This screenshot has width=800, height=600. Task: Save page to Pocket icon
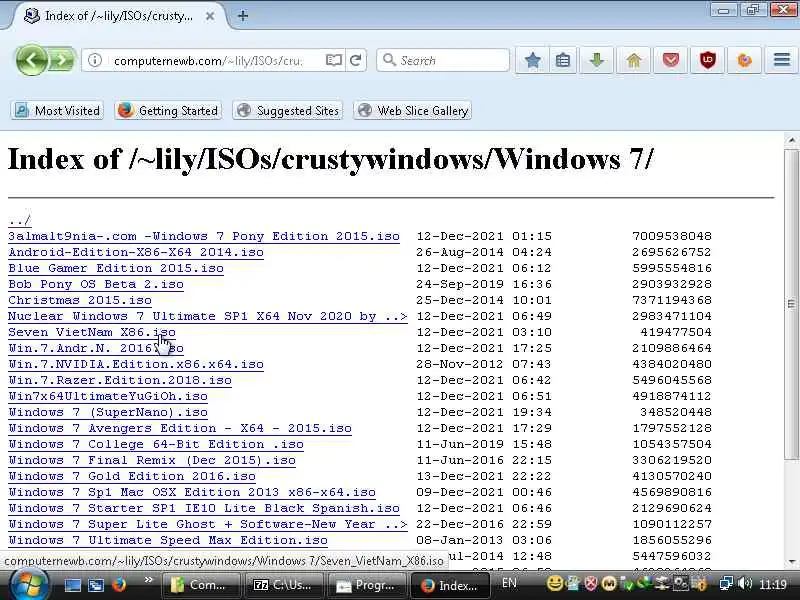(671, 60)
